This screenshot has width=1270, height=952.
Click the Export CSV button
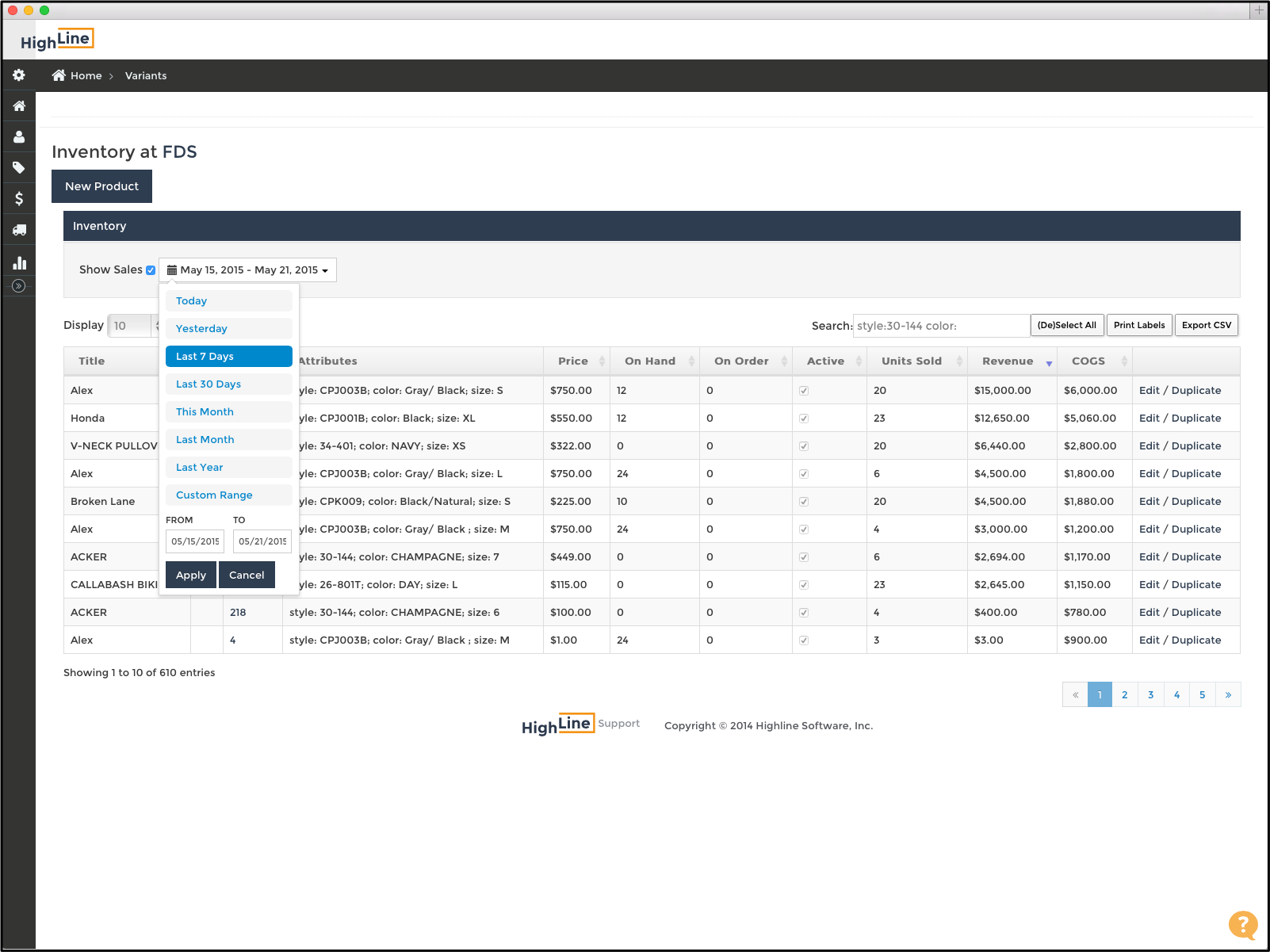[1206, 325]
